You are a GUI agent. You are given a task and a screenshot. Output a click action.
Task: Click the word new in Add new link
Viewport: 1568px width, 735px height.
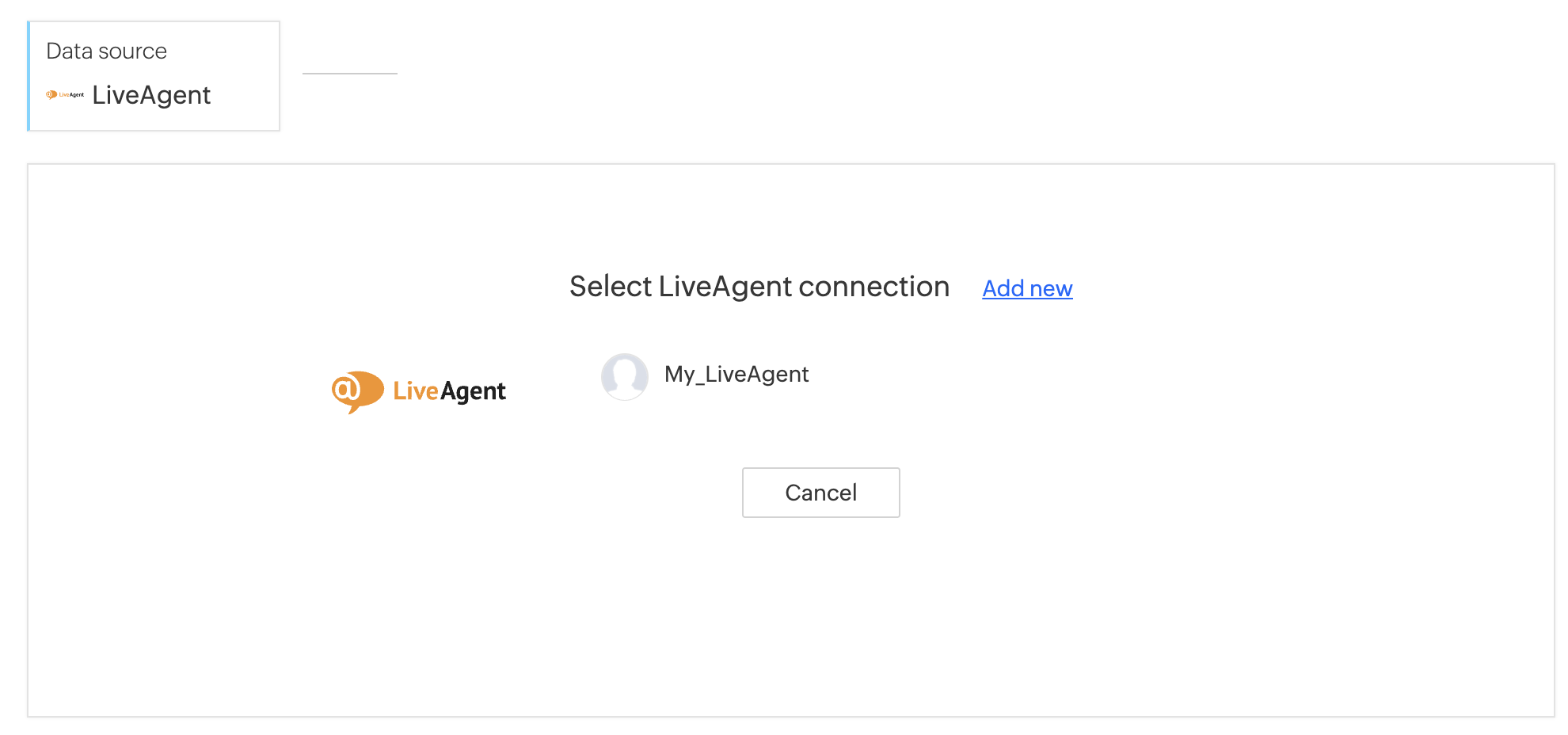click(1051, 289)
